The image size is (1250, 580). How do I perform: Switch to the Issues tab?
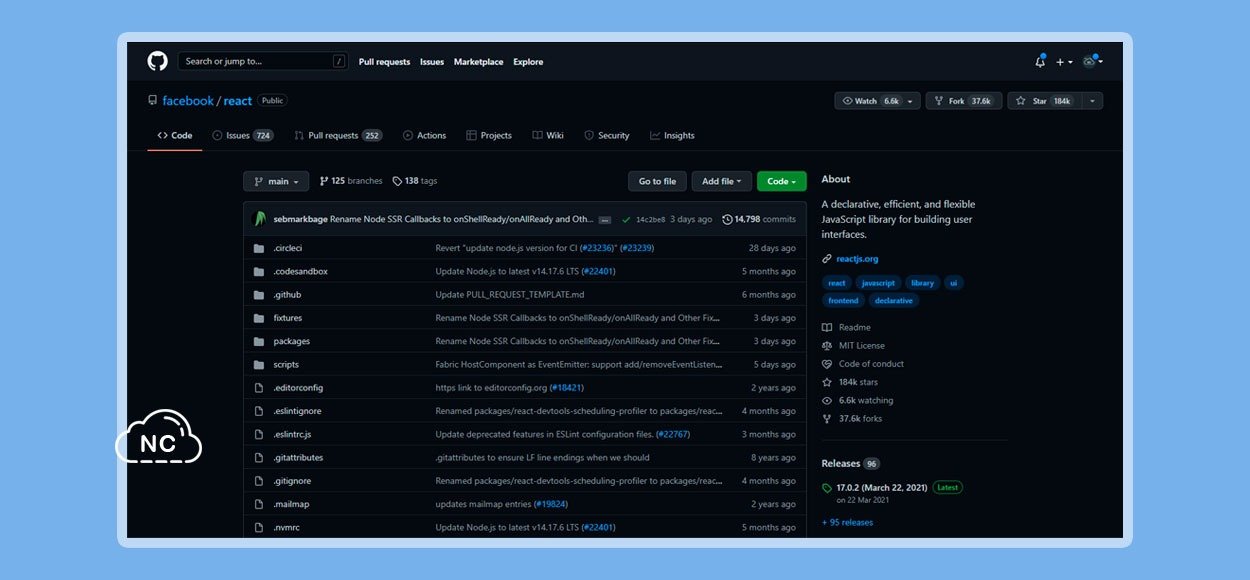tap(243, 136)
